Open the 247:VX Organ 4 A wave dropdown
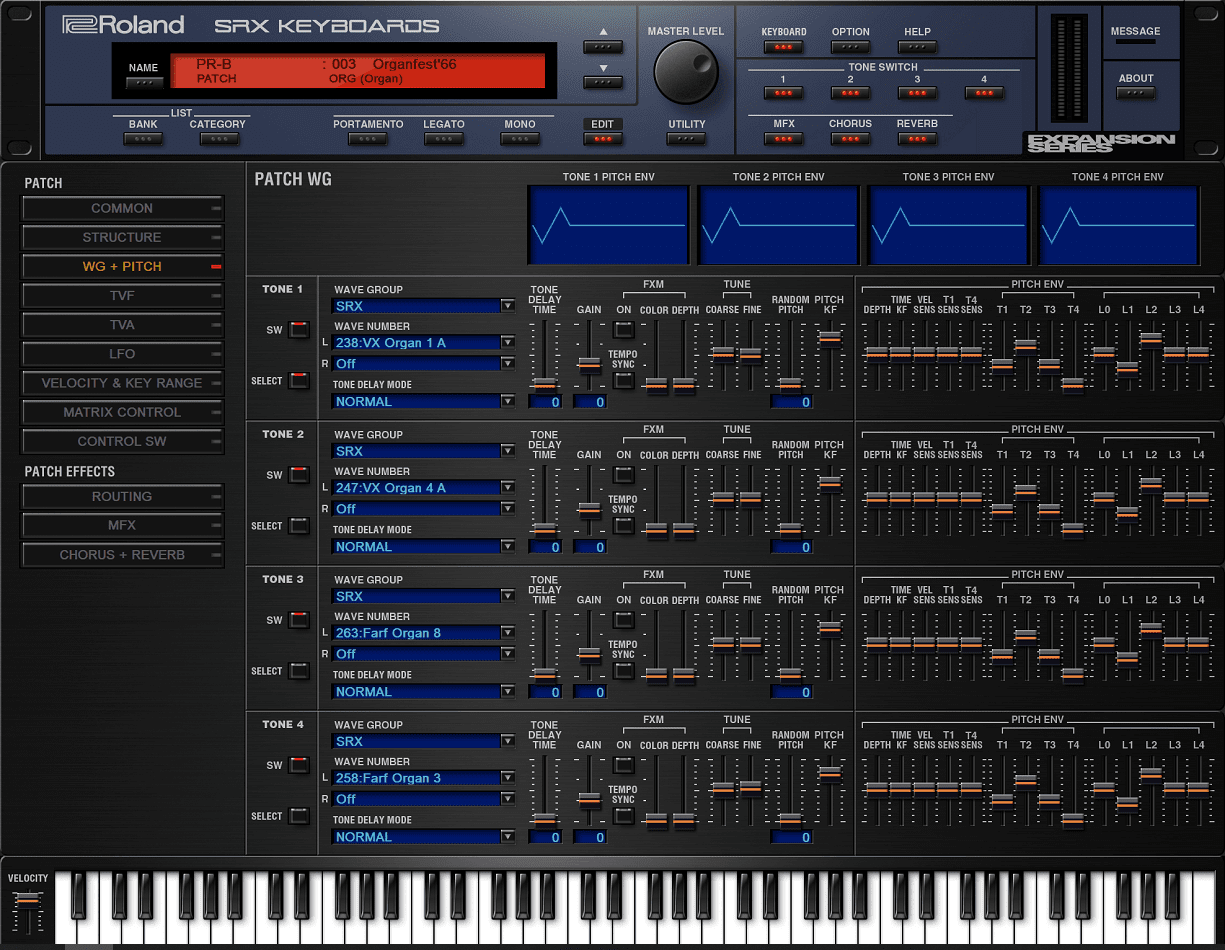This screenshot has width=1225, height=950. tap(424, 488)
